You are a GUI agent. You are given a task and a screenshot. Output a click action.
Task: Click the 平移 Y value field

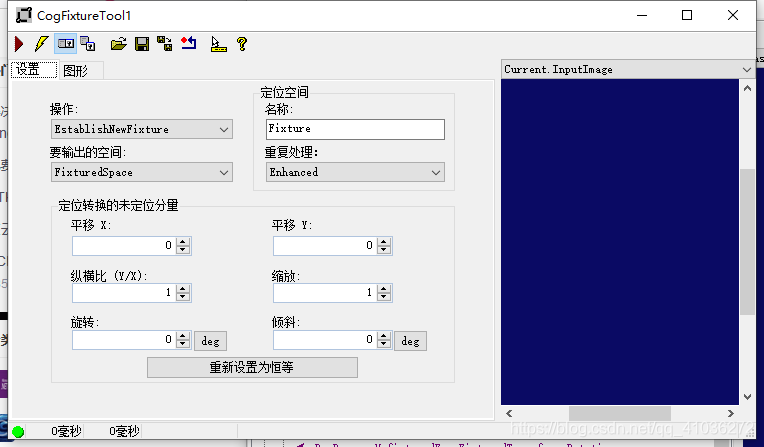pyautogui.click(x=325, y=246)
